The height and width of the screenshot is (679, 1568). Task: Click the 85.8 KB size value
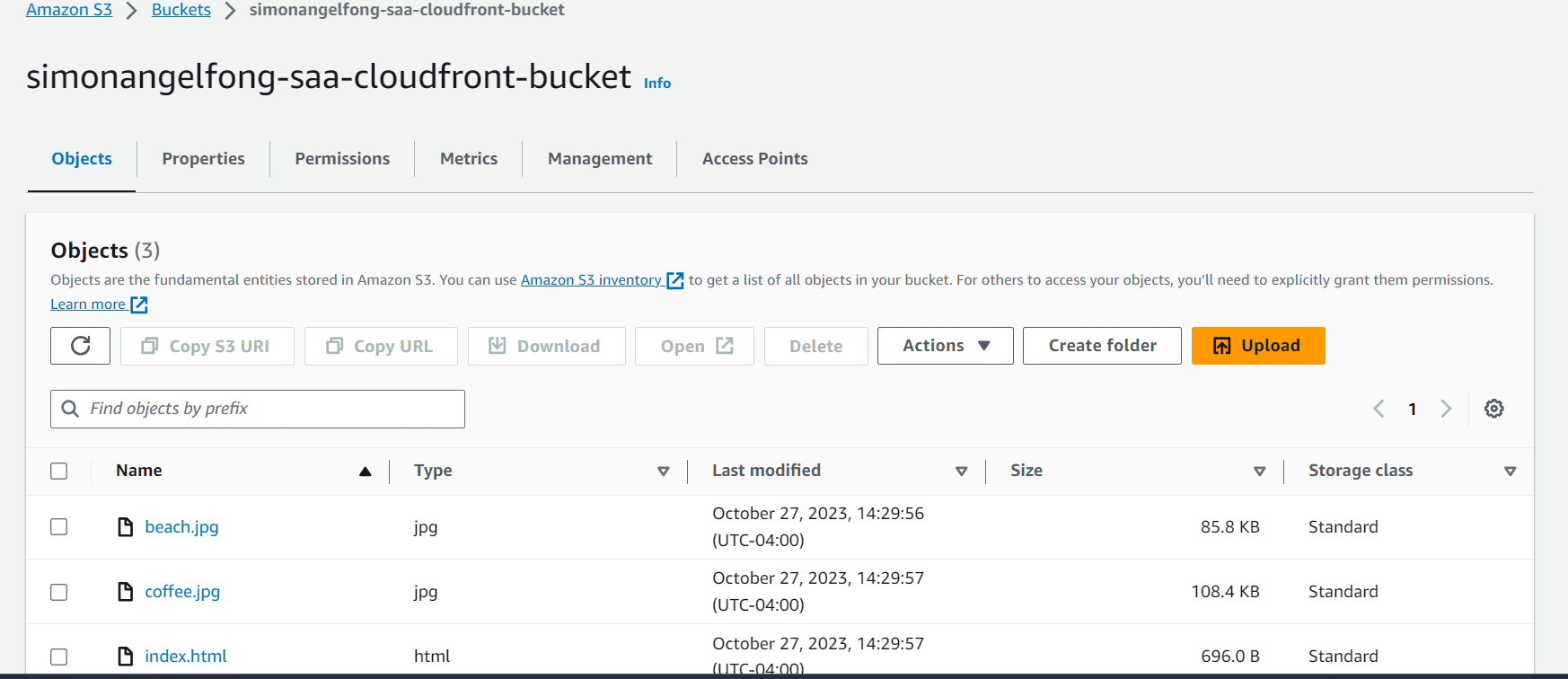[x=1230, y=527]
